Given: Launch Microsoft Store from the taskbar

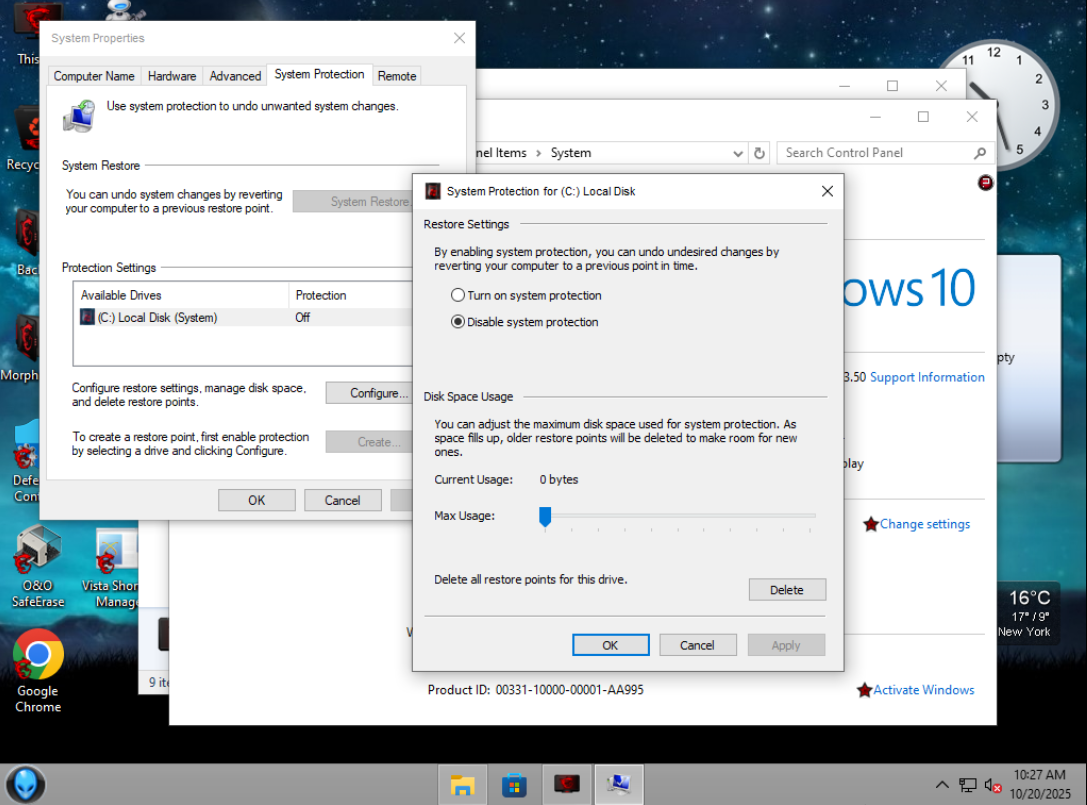Looking at the screenshot, I should 514,785.
